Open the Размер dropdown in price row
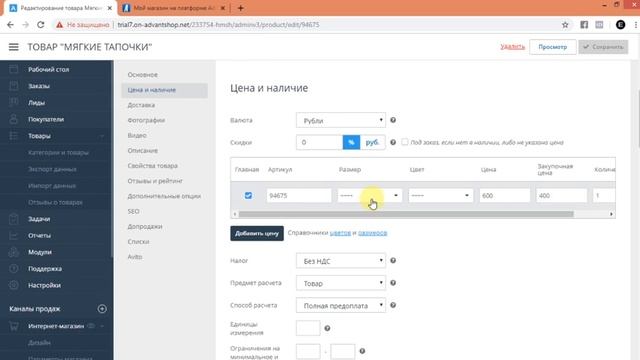 pyautogui.click(x=369, y=196)
